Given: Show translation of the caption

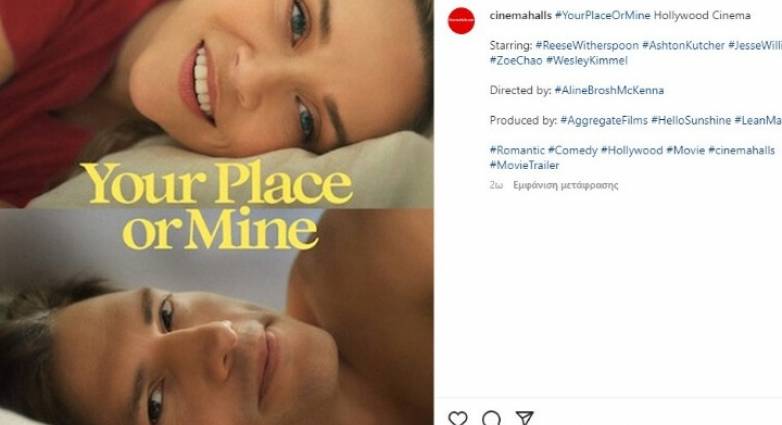Looking at the screenshot, I should pos(566,185).
